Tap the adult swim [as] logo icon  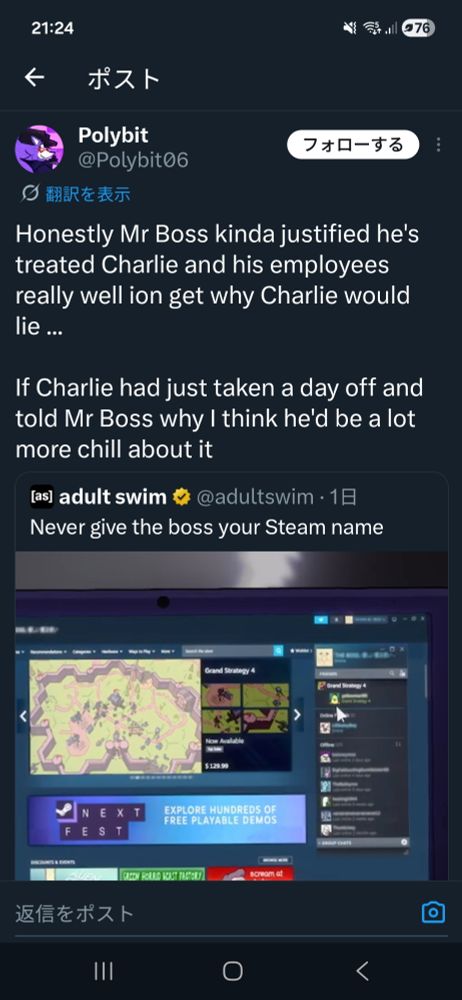click(42, 496)
